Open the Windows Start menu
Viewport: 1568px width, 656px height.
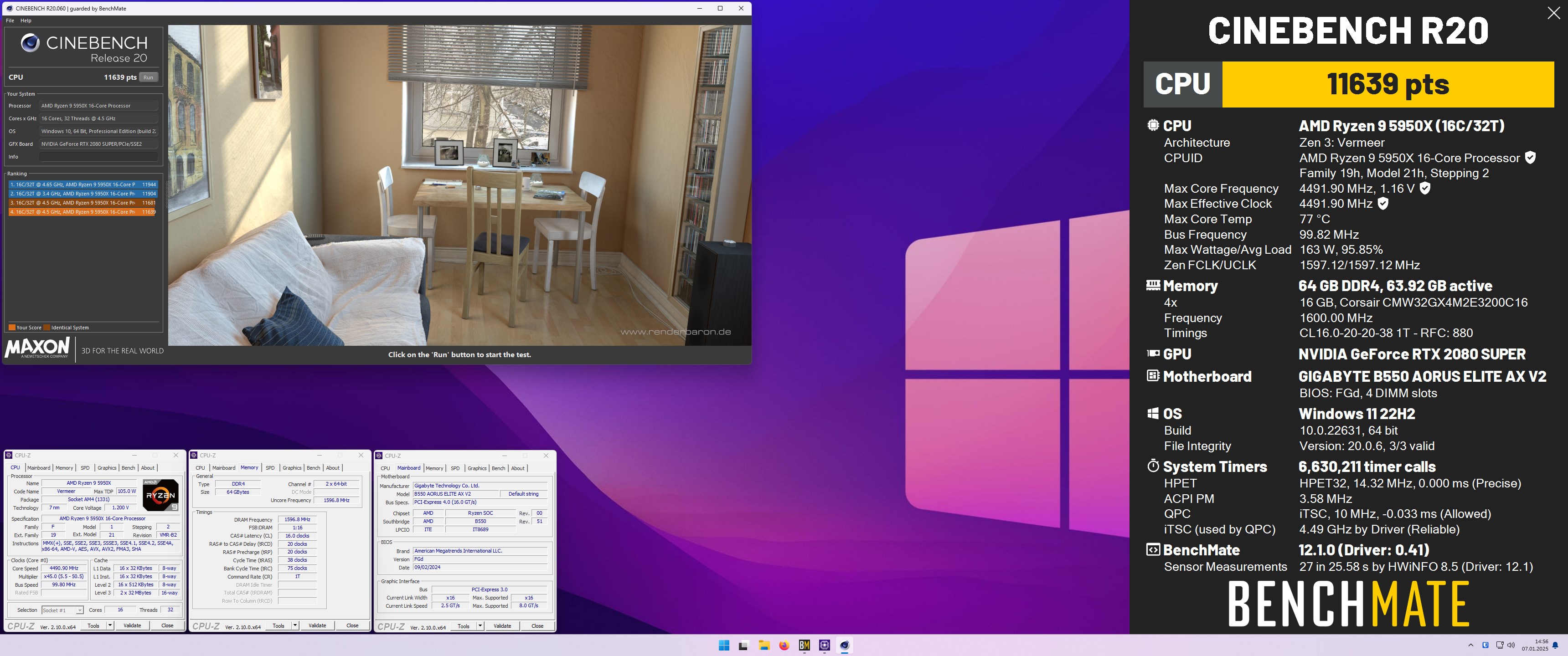[724, 646]
